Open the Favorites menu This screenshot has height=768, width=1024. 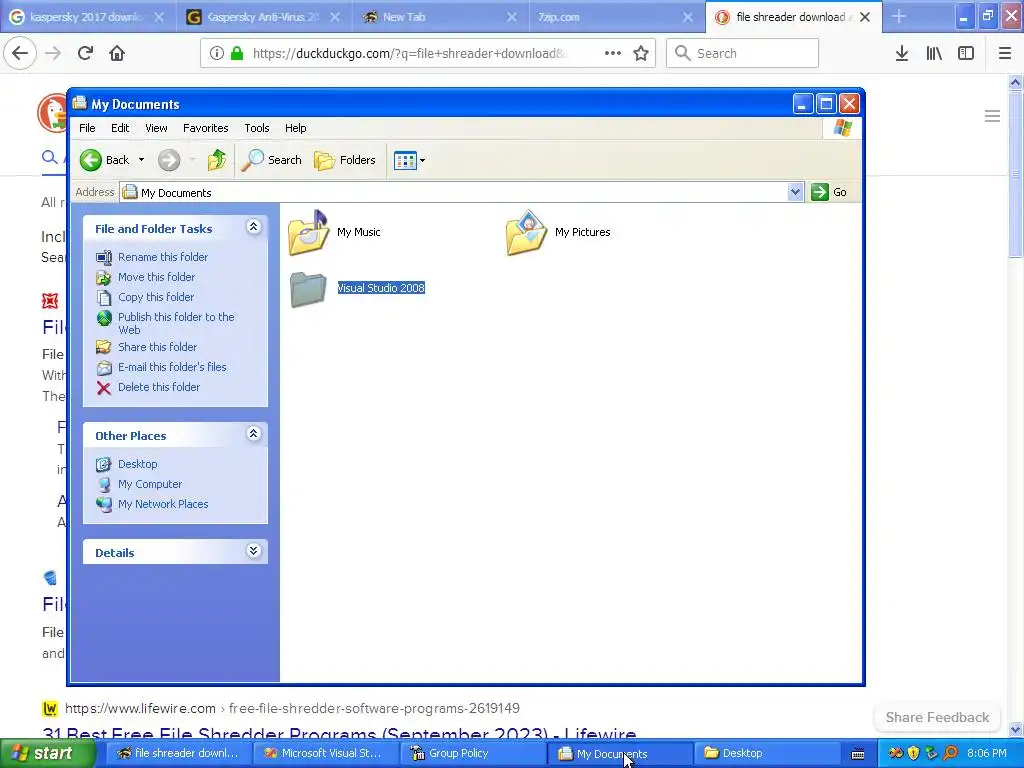(x=206, y=128)
